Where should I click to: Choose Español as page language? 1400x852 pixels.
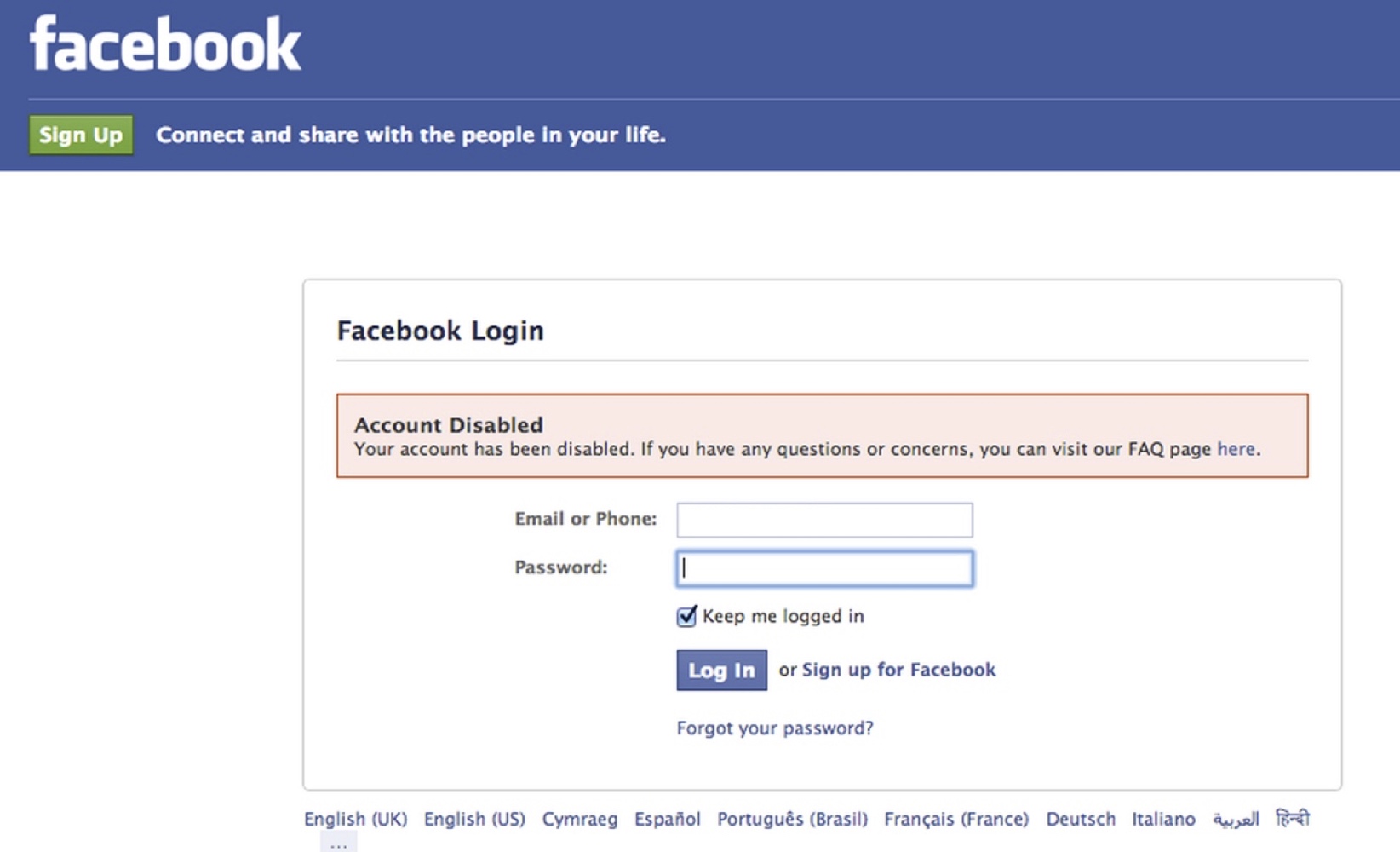coord(668,819)
